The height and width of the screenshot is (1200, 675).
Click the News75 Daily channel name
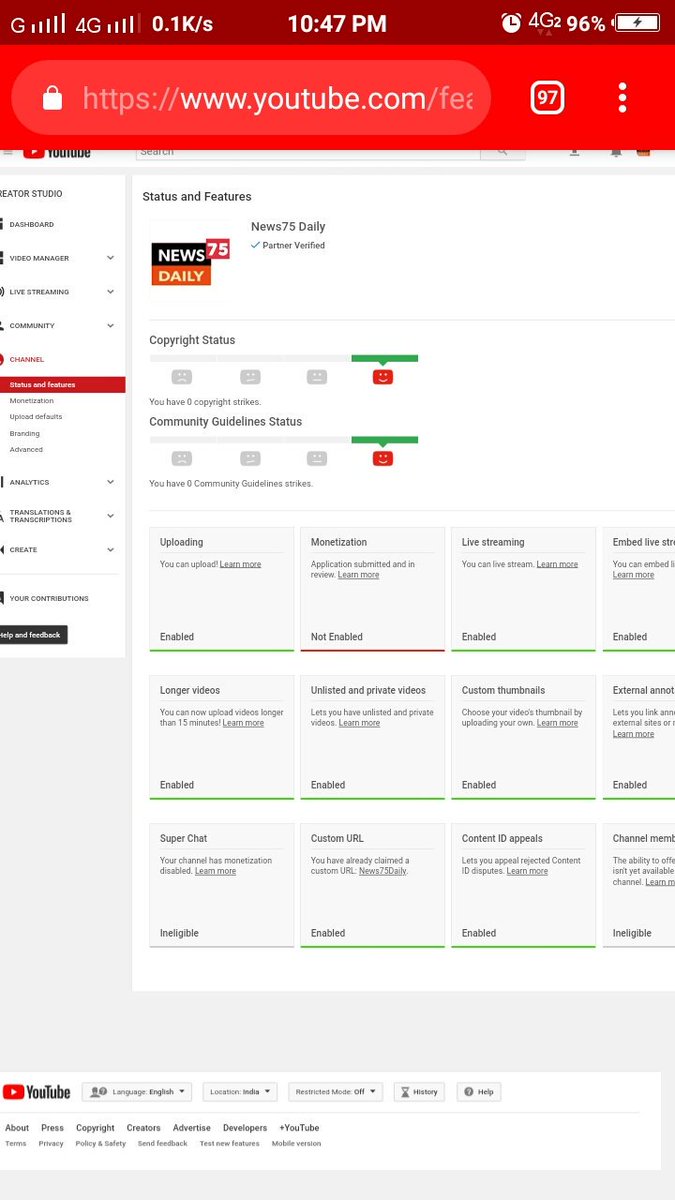pos(288,227)
